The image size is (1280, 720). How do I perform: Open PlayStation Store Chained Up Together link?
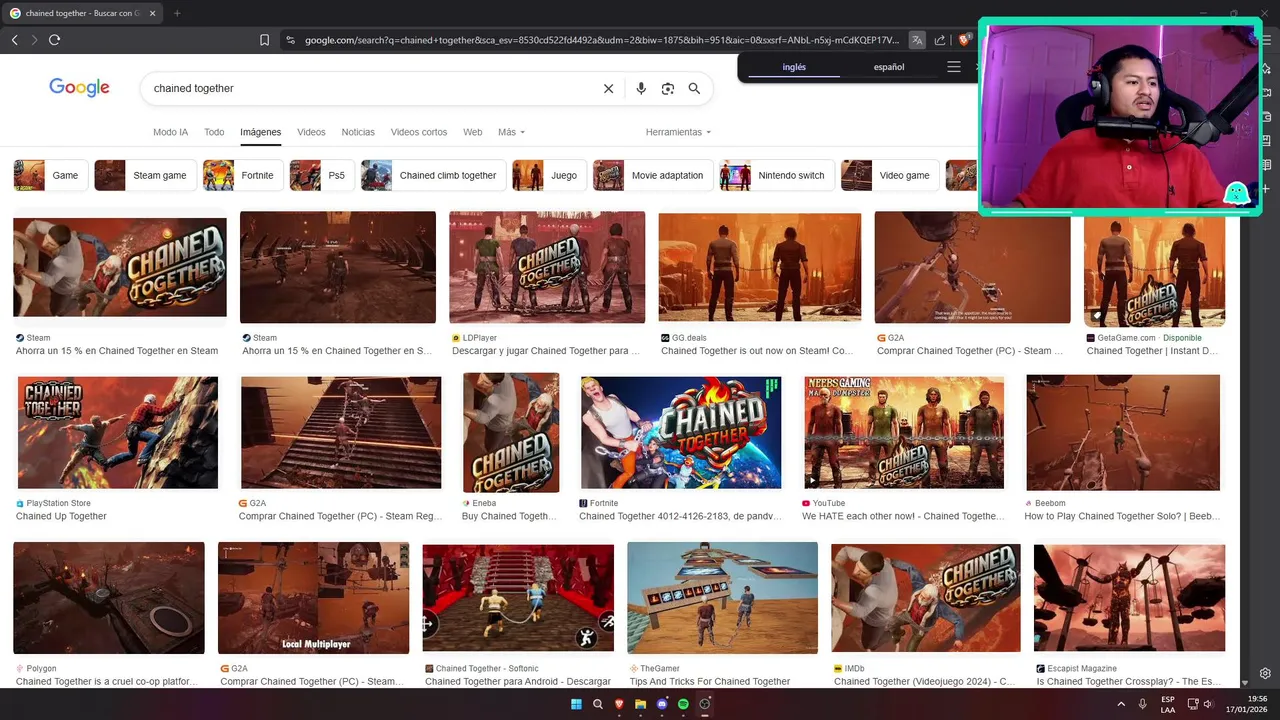pos(61,516)
